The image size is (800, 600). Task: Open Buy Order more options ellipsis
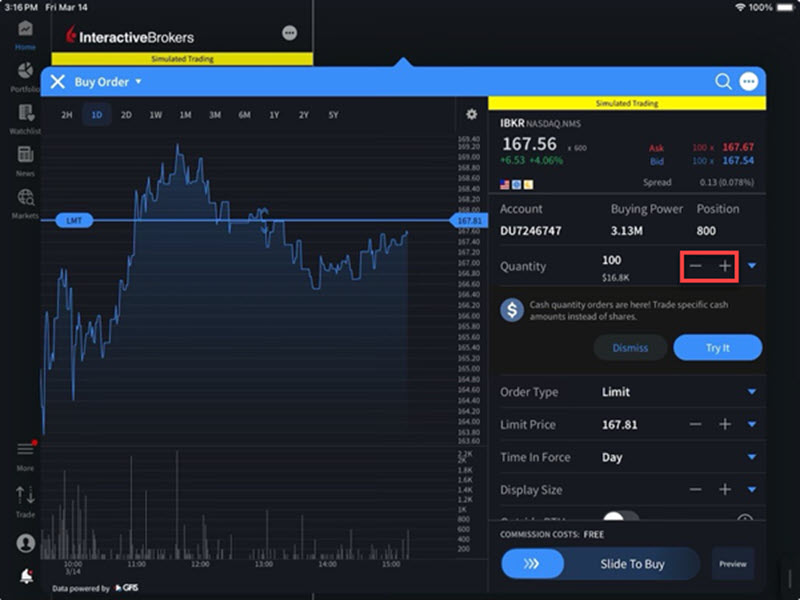coord(748,81)
